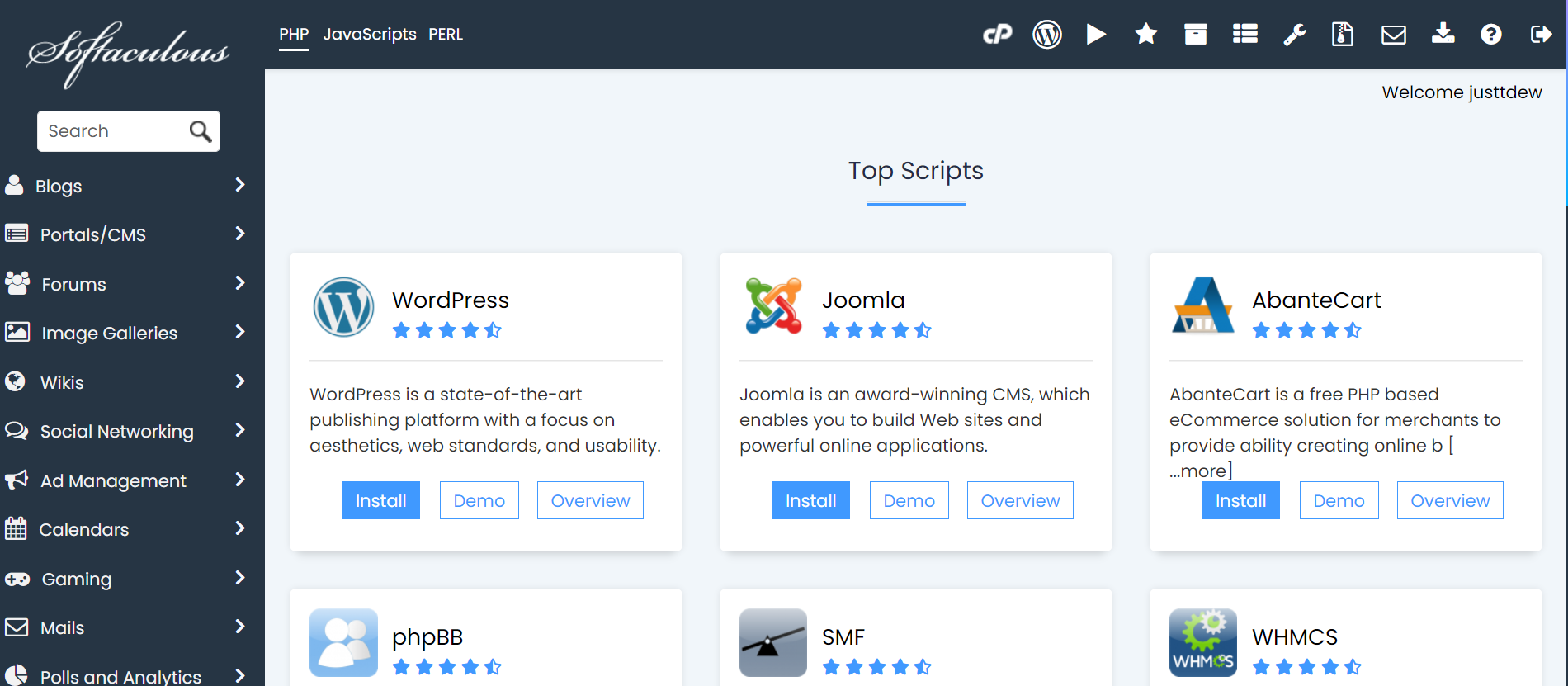Image resolution: width=1568 pixels, height=686 pixels.
Task: Open email settings envelope icon
Action: [1394, 35]
